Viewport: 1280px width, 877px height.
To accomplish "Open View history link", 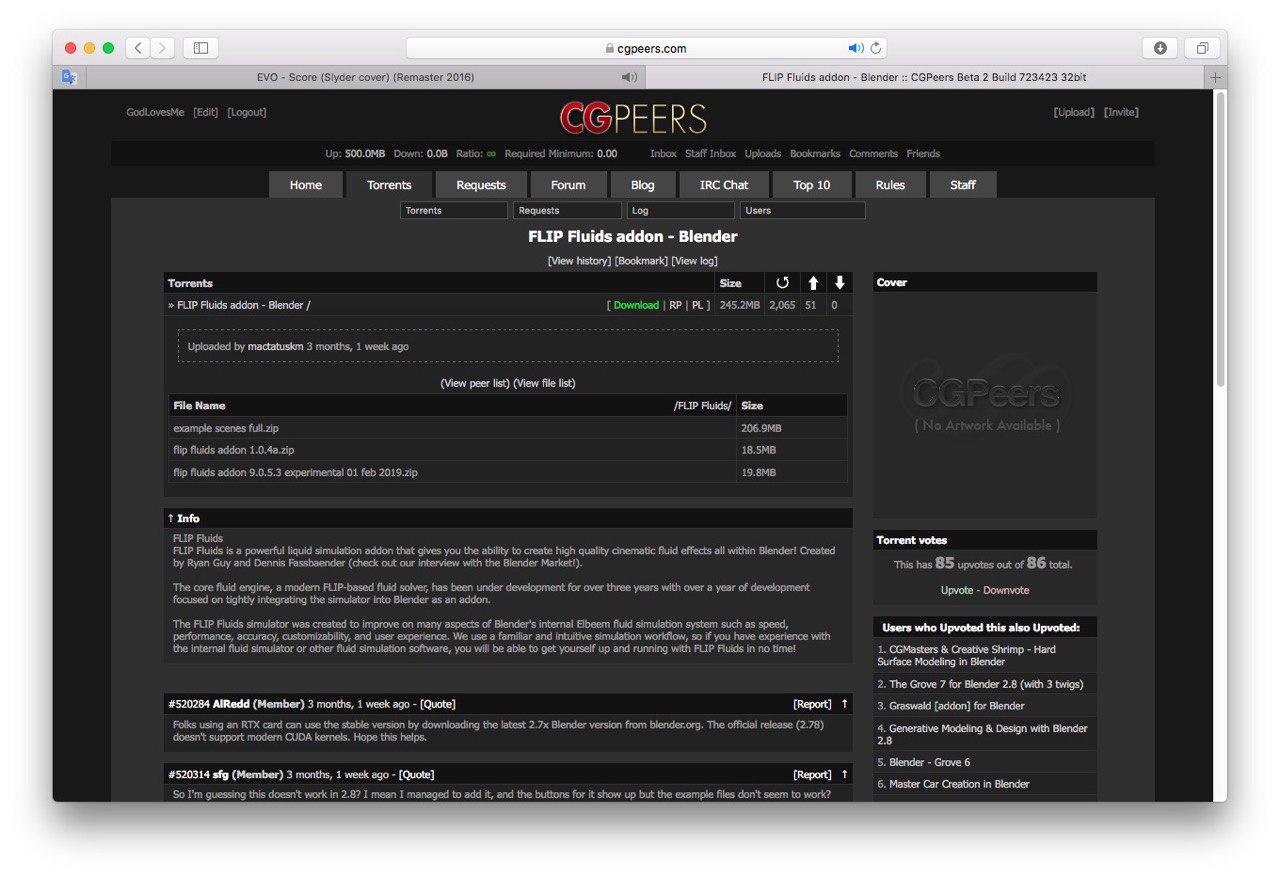I will coord(579,261).
